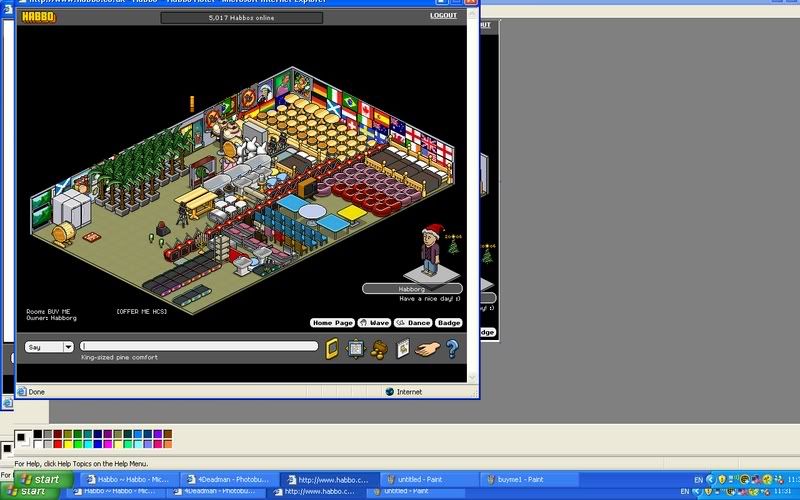Click the events notepad icon
The width and height of the screenshot is (800, 500).
[x=403, y=349]
